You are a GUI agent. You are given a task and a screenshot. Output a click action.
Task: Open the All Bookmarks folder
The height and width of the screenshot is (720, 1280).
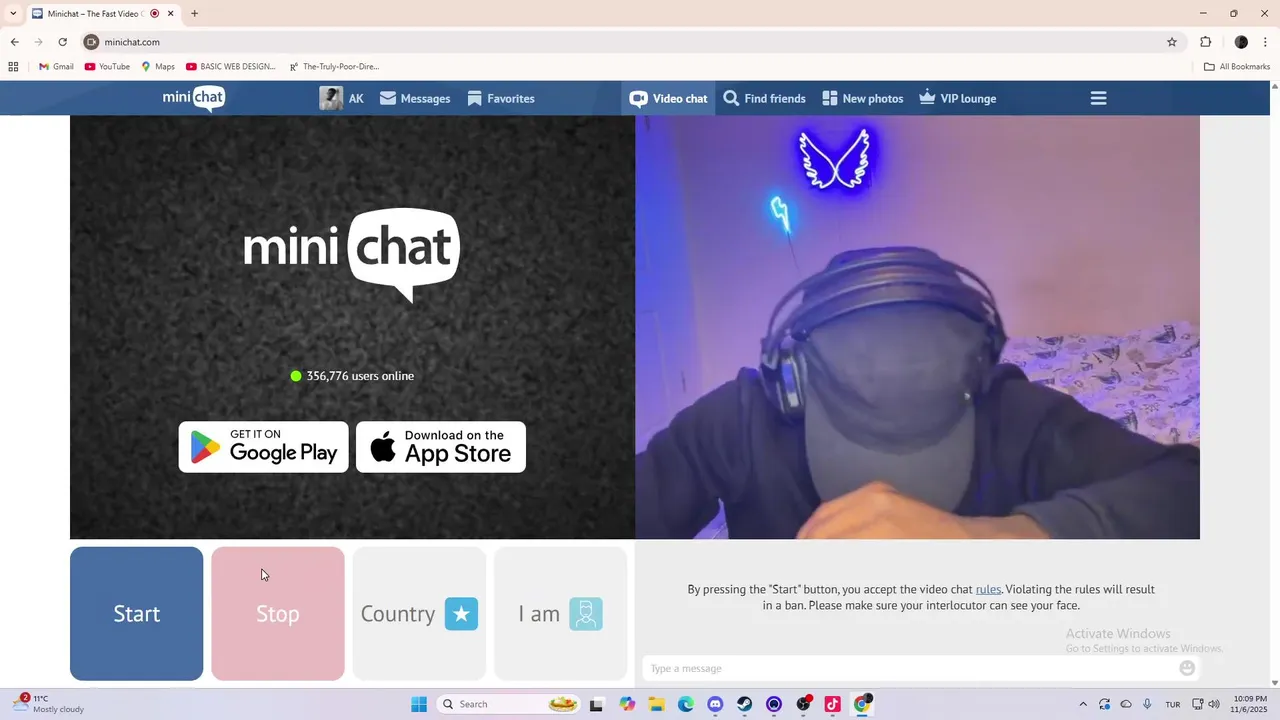pyautogui.click(x=1237, y=67)
